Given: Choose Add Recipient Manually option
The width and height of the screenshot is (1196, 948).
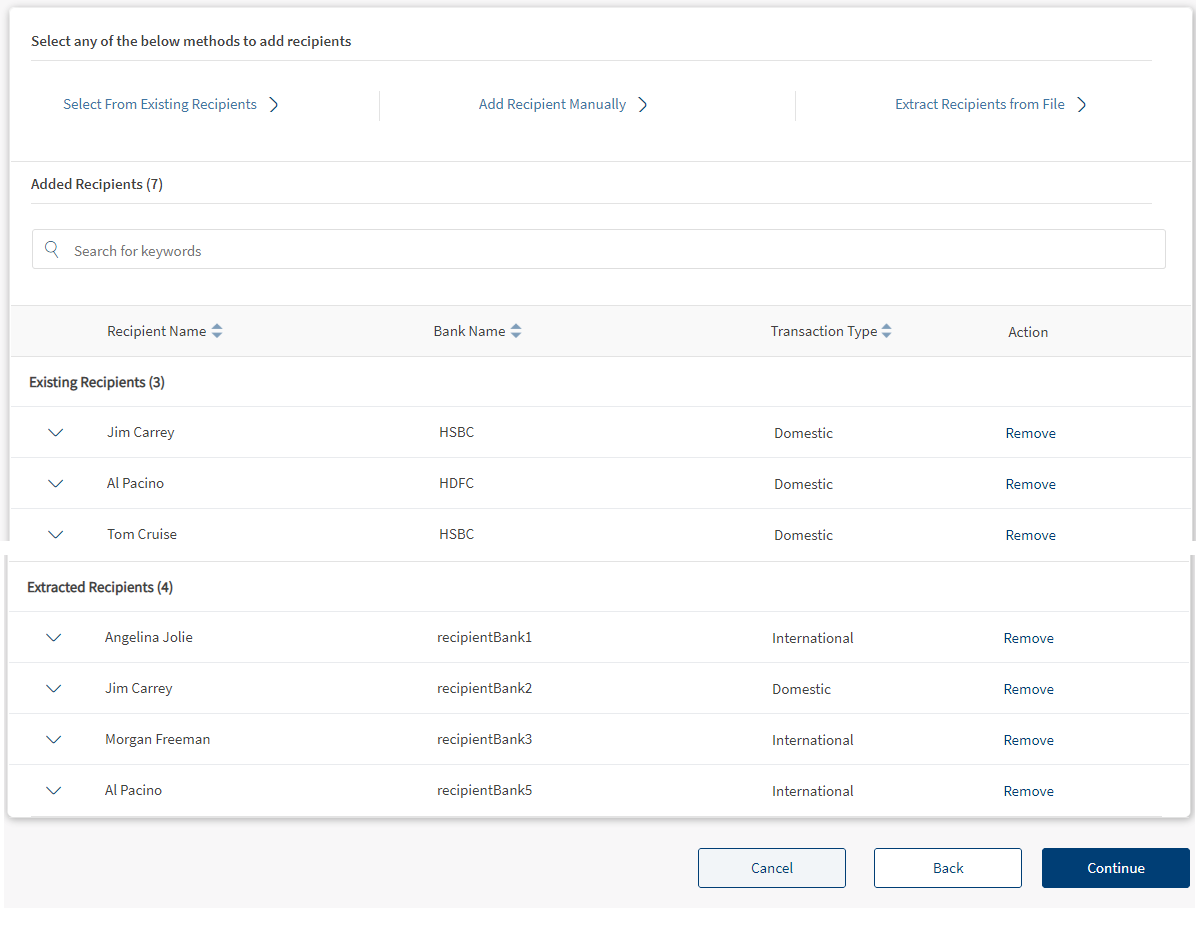Looking at the screenshot, I should [552, 105].
